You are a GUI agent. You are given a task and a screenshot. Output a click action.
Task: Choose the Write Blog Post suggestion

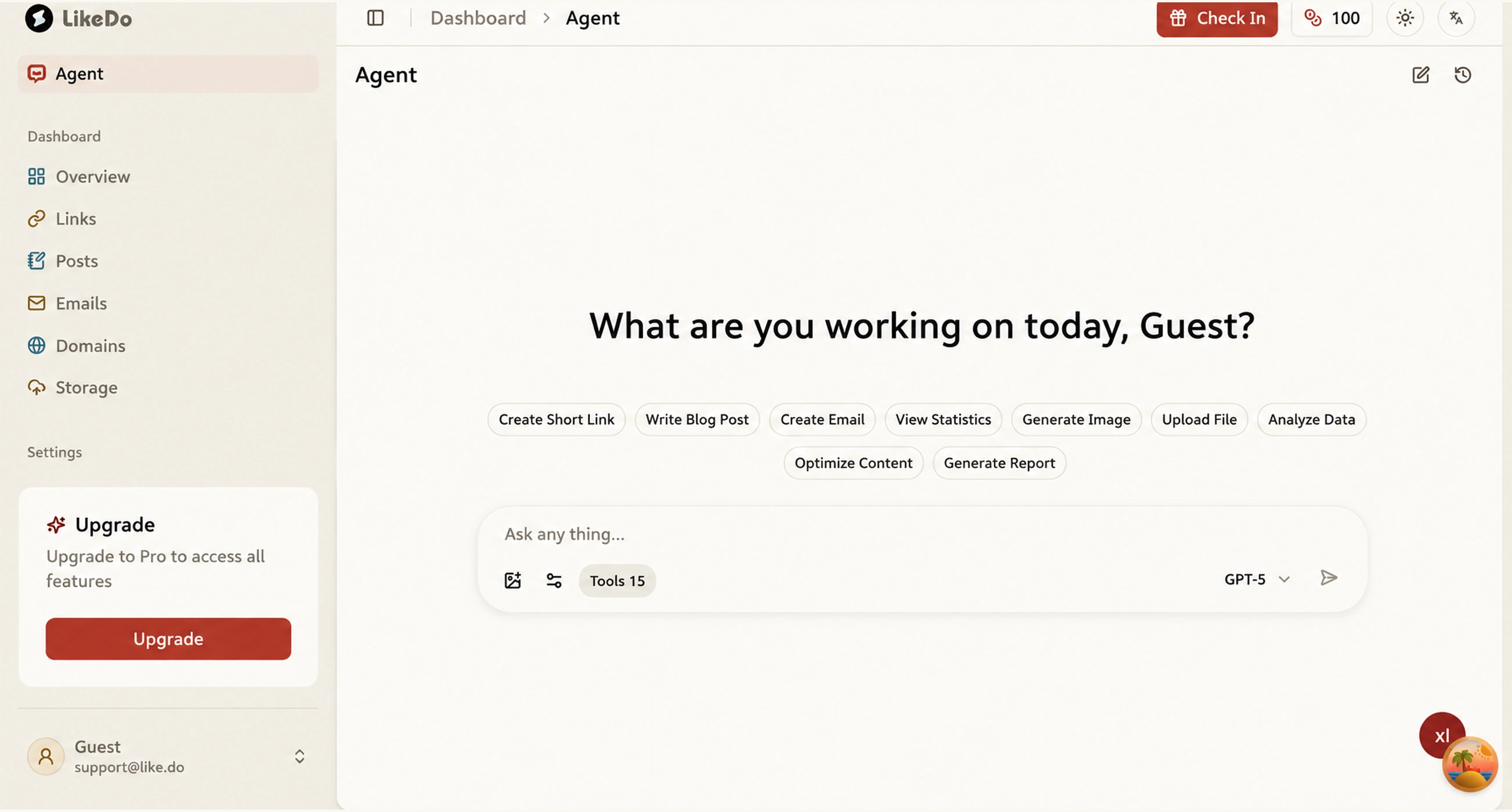pos(697,419)
